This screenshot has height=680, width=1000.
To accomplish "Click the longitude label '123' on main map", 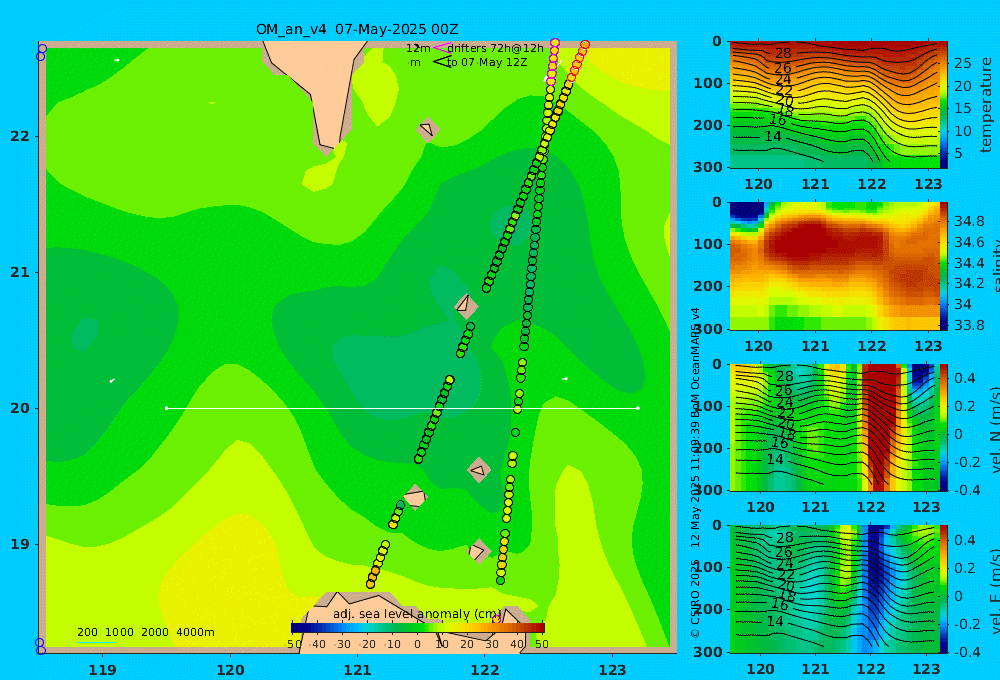I will pos(613,670).
